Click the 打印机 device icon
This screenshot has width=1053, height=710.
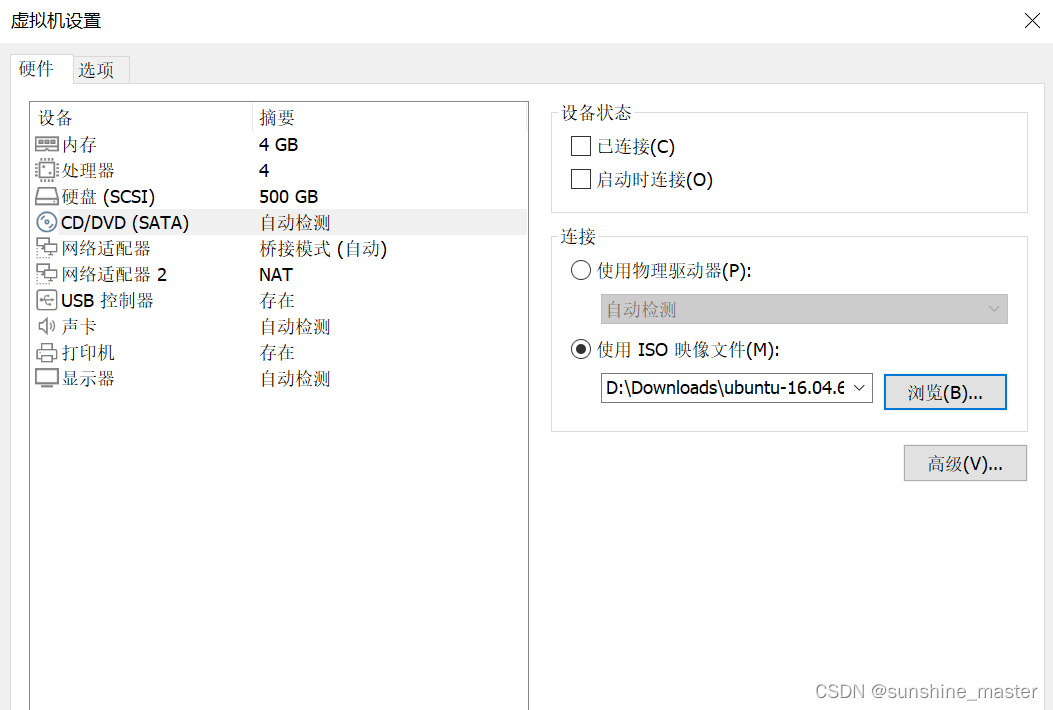click(46, 352)
